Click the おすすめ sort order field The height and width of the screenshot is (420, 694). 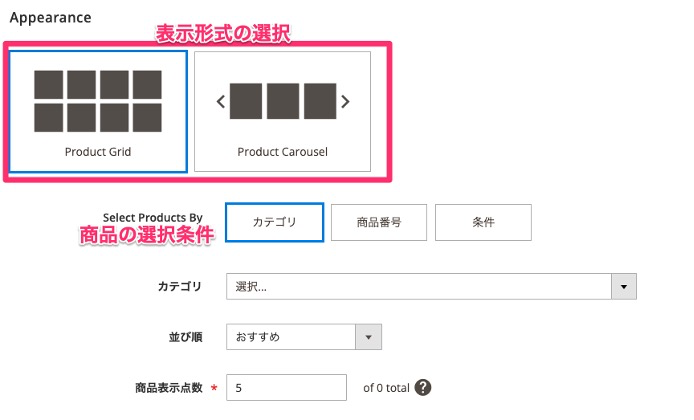click(292, 337)
